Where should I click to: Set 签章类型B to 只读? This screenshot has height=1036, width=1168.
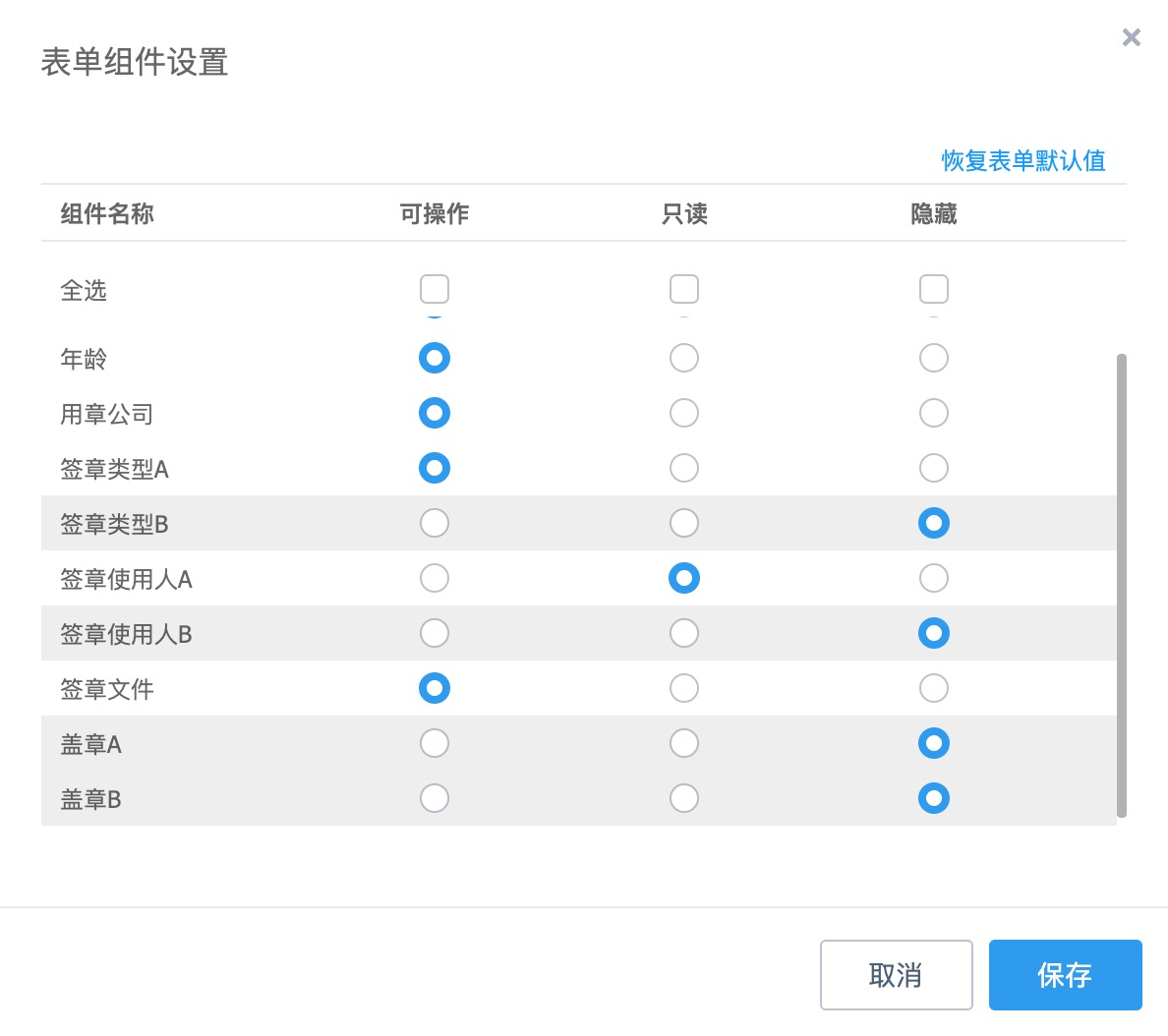(684, 523)
